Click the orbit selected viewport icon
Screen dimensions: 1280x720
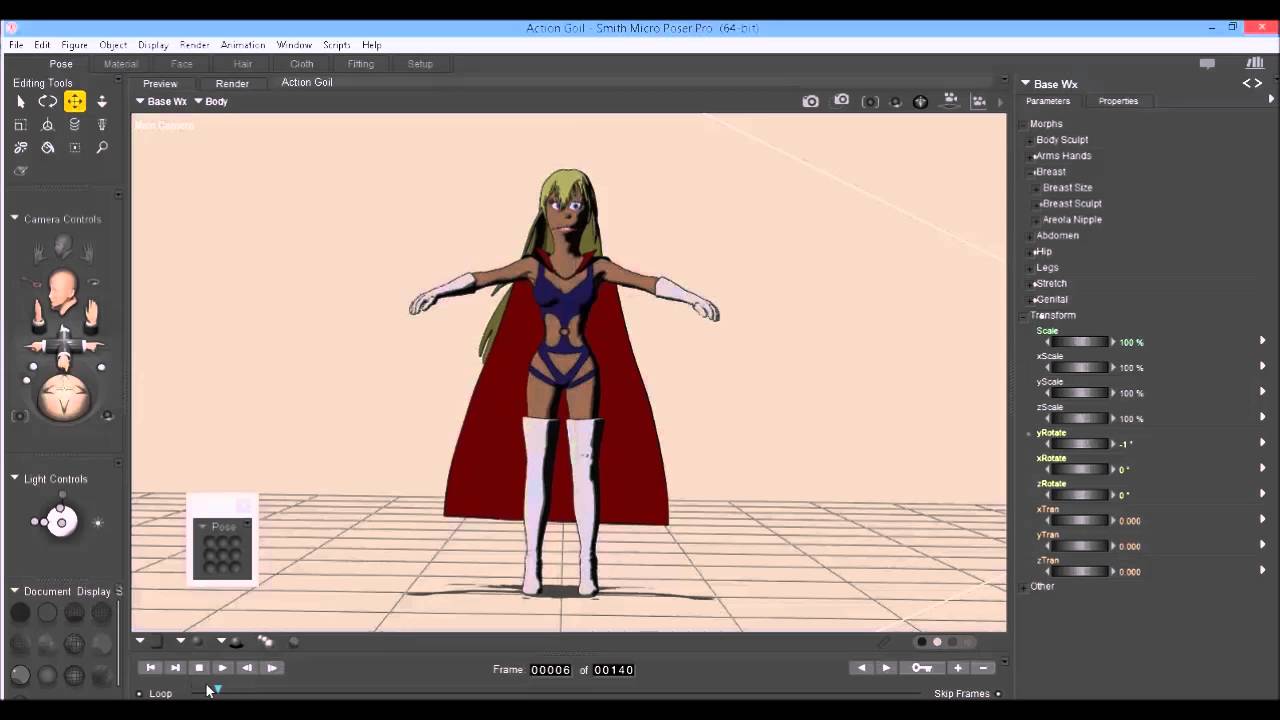coord(895,102)
